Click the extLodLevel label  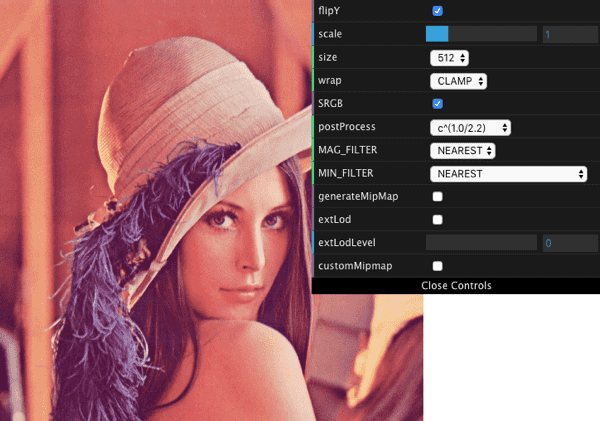tap(347, 243)
